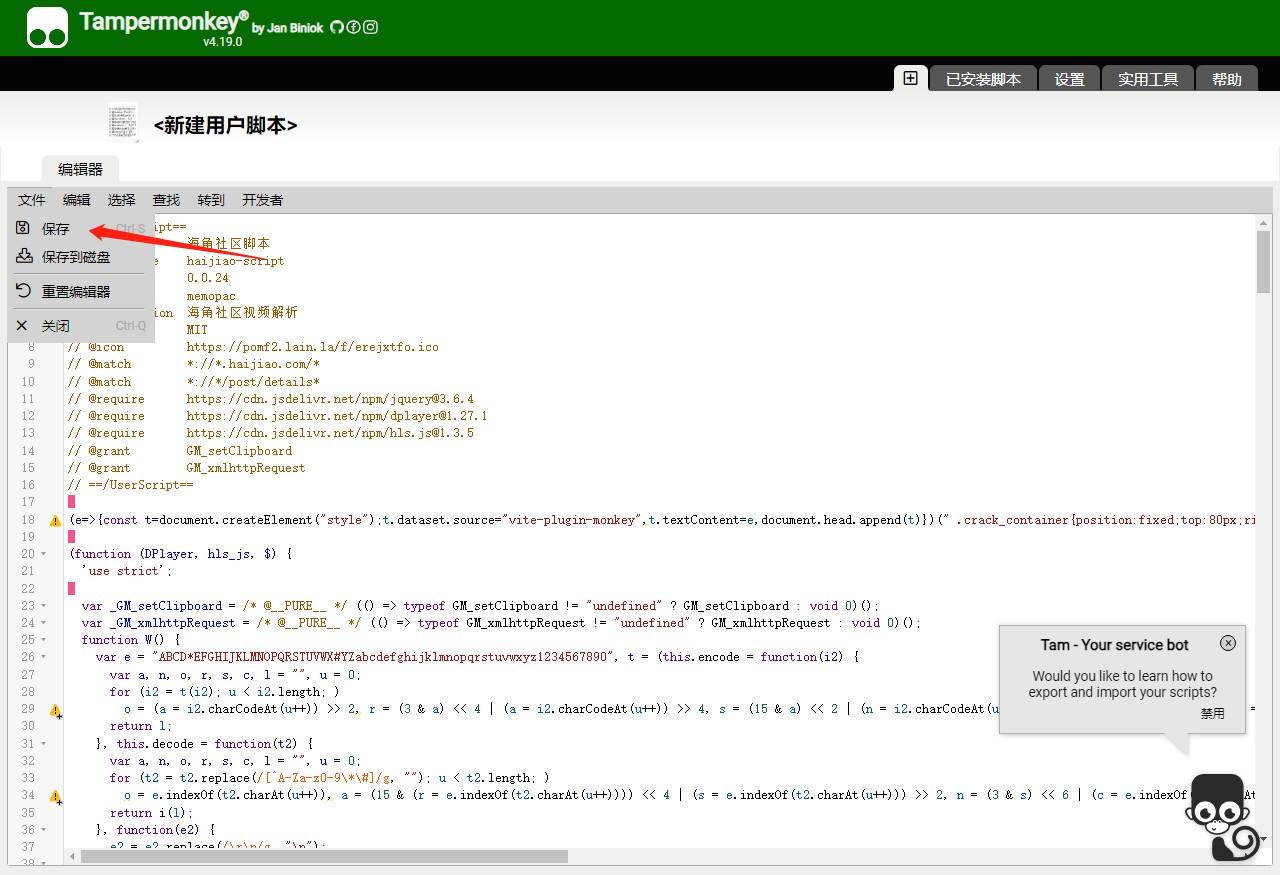The image size is (1280, 875).
Task: Click the script thumbnail icon beside 新建用户脚本
Action: [123, 121]
